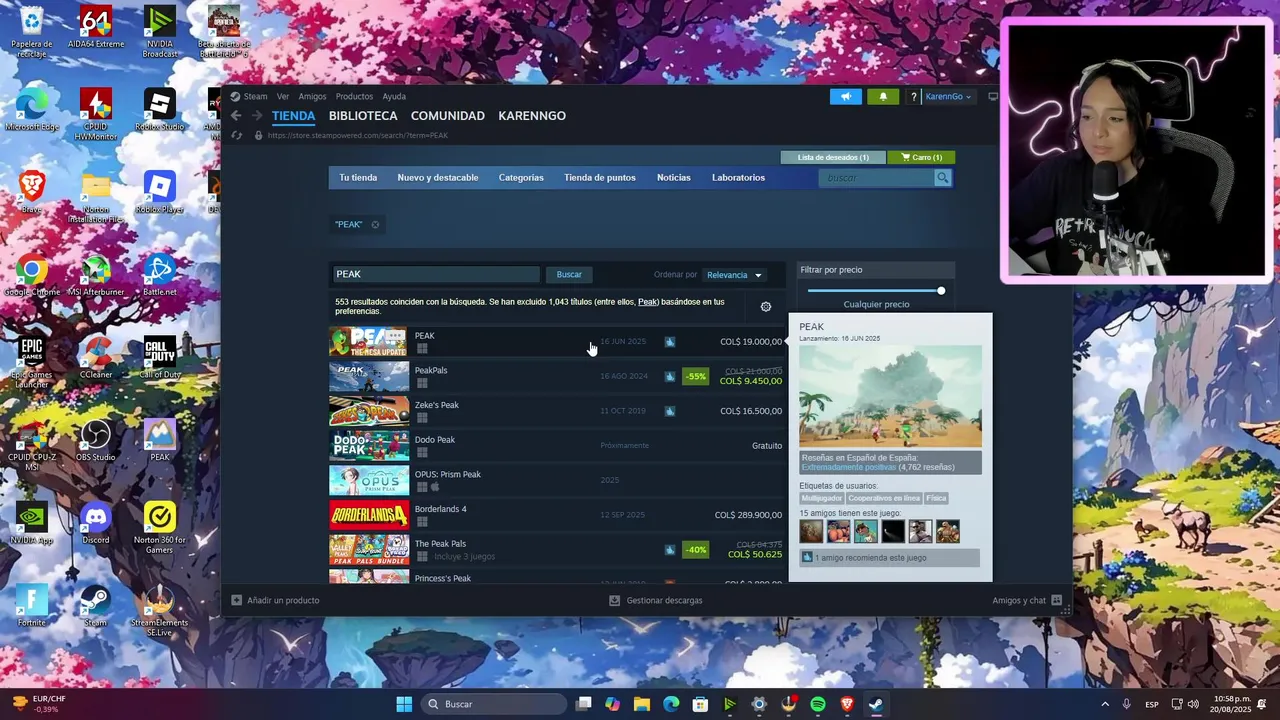This screenshot has height=720, width=1280.
Task: Go back with Steam's back arrow
Action: click(x=236, y=116)
